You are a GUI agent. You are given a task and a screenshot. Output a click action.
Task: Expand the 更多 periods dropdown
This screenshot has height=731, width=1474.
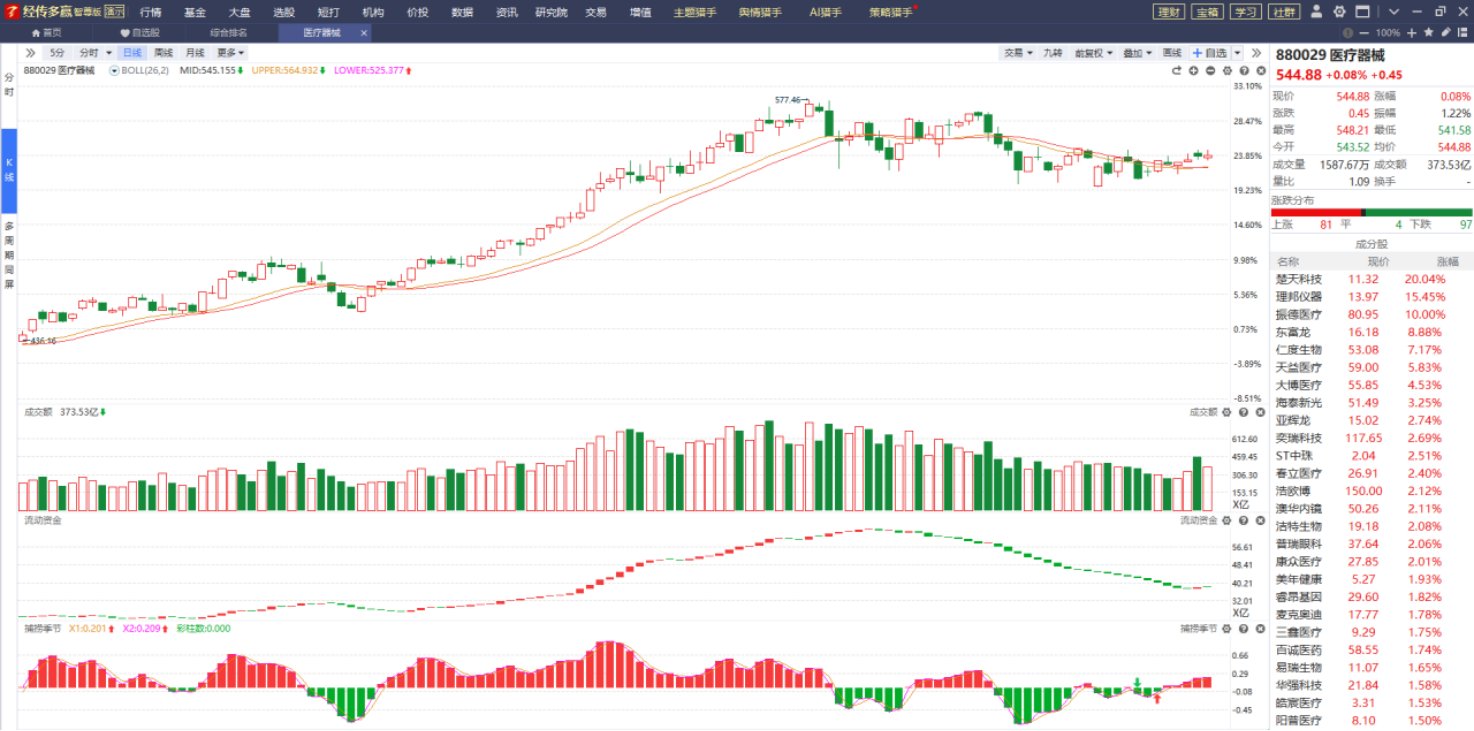230,53
